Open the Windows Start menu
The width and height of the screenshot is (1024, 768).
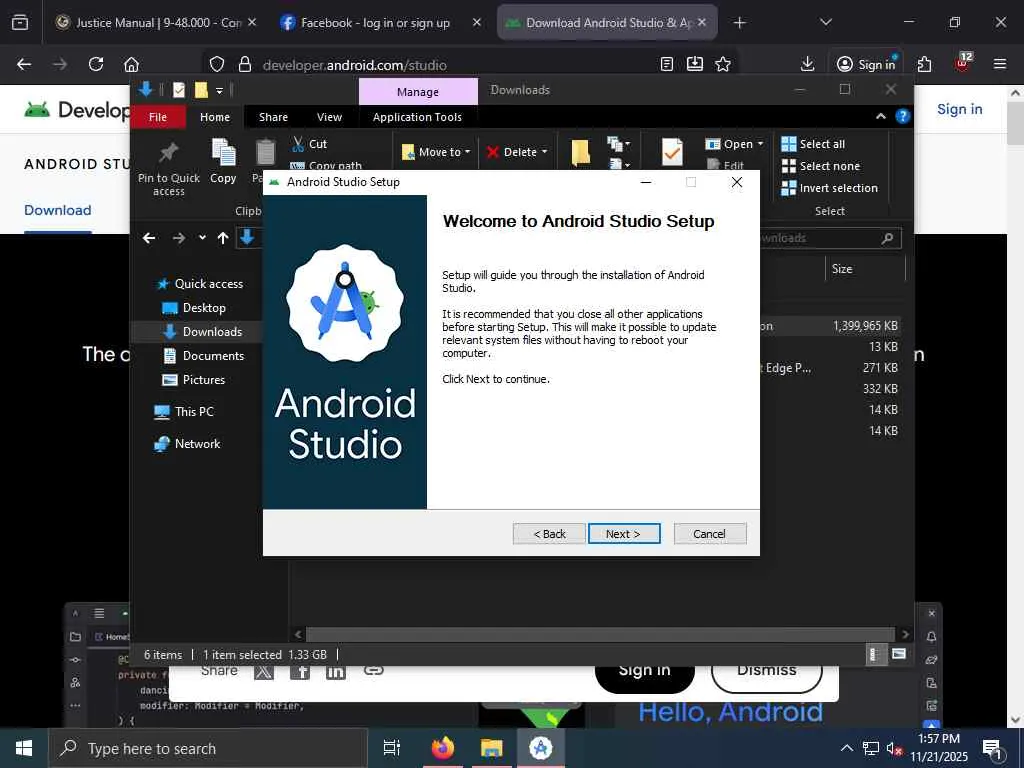pos(24,748)
